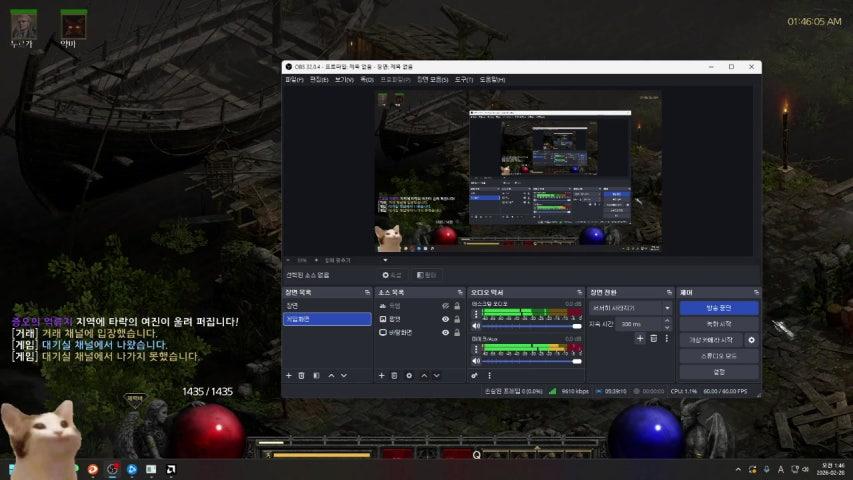The width and height of the screenshot is (853, 480).
Task: Open the red app icon on the taskbar
Action: pyautogui.click(x=93, y=469)
